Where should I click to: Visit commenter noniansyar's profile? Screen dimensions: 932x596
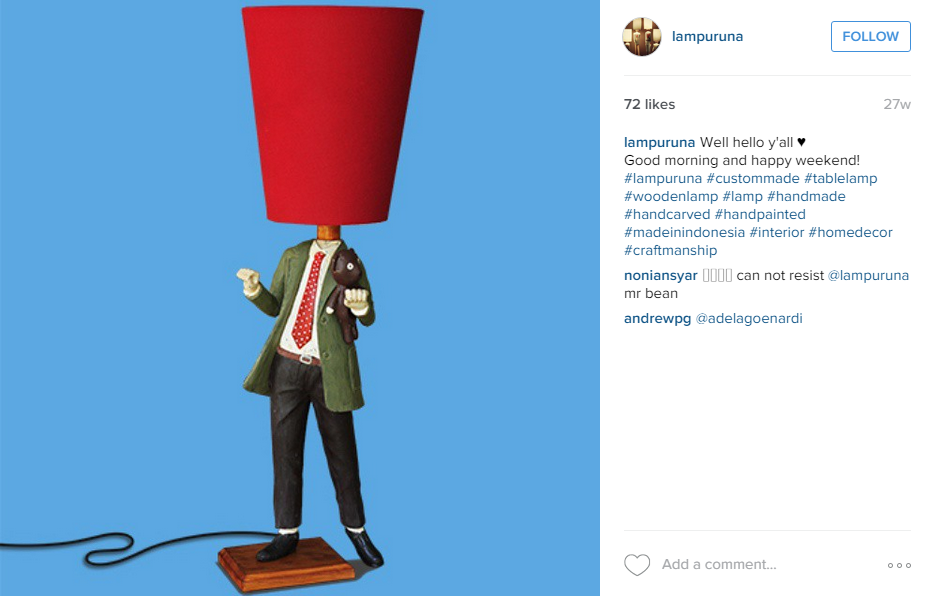pyautogui.click(x=660, y=275)
